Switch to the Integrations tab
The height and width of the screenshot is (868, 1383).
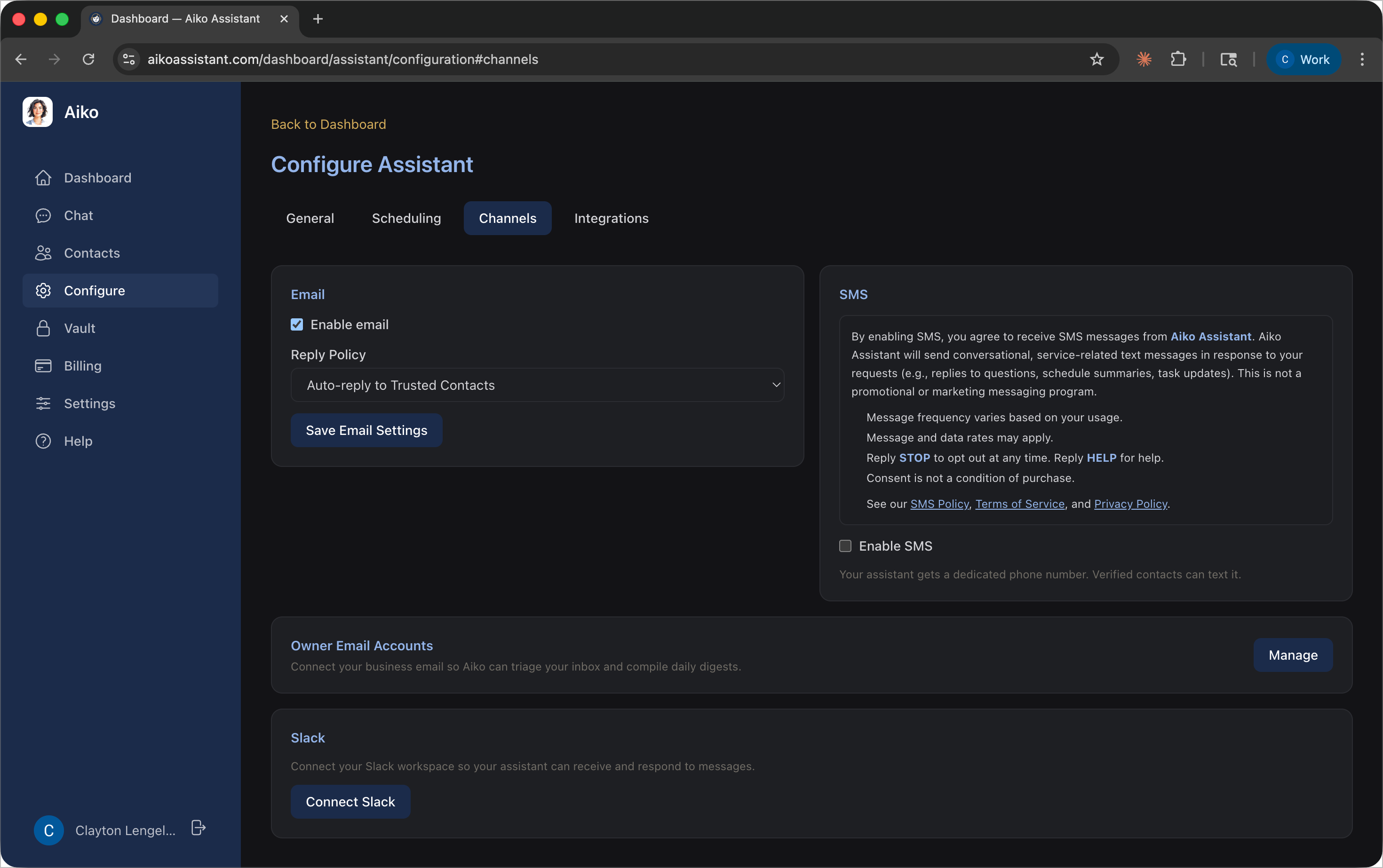tap(611, 218)
